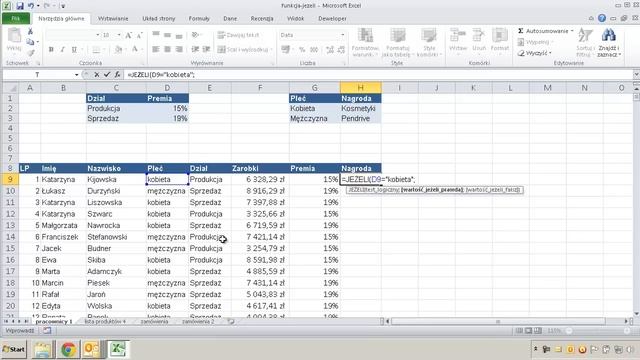Click the fx insert function icon
This screenshot has width=640, height=360.
click(x=117, y=75)
